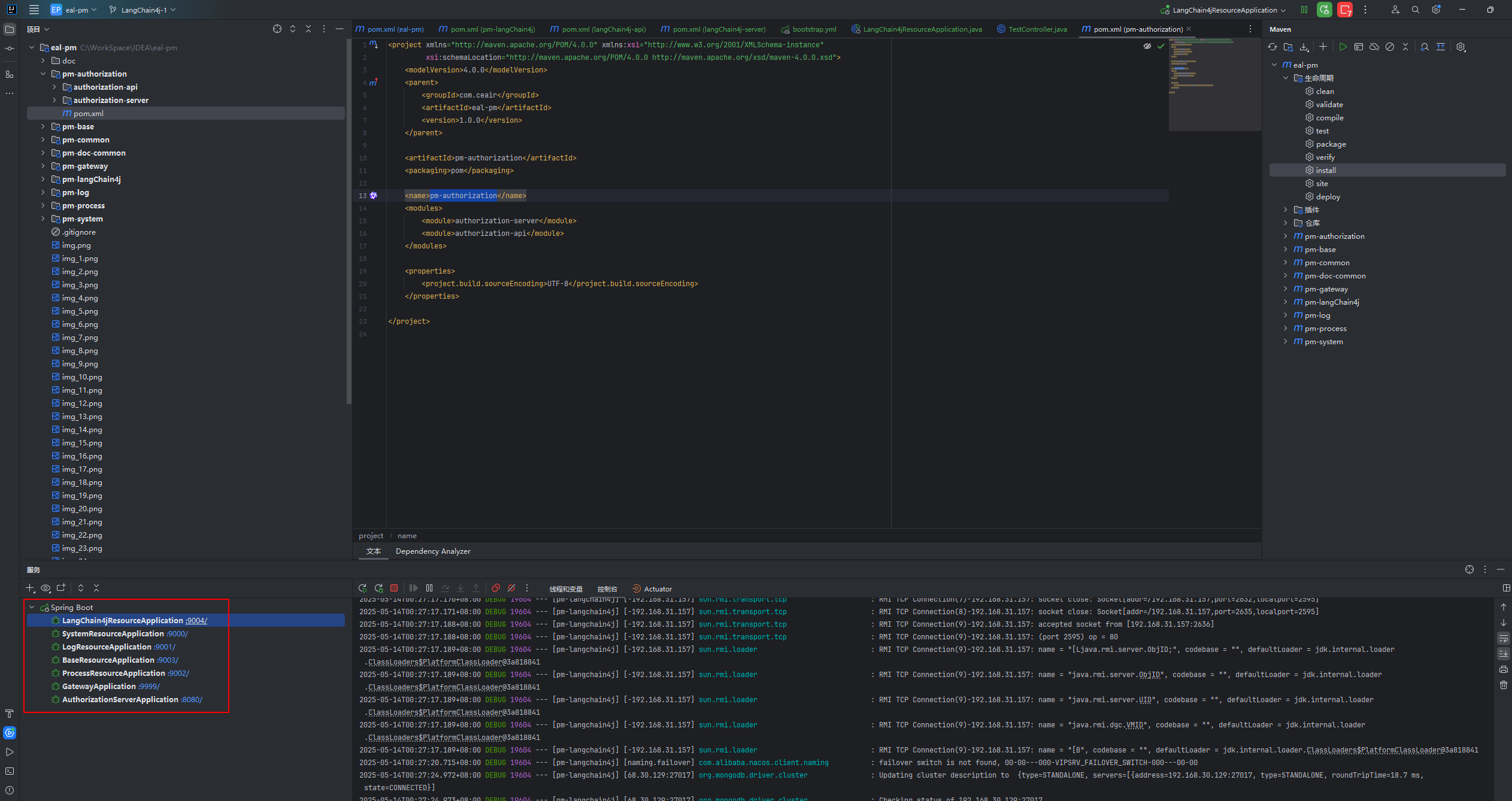
Task: Click the View Breakpoints icon
Action: tap(496, 588)
